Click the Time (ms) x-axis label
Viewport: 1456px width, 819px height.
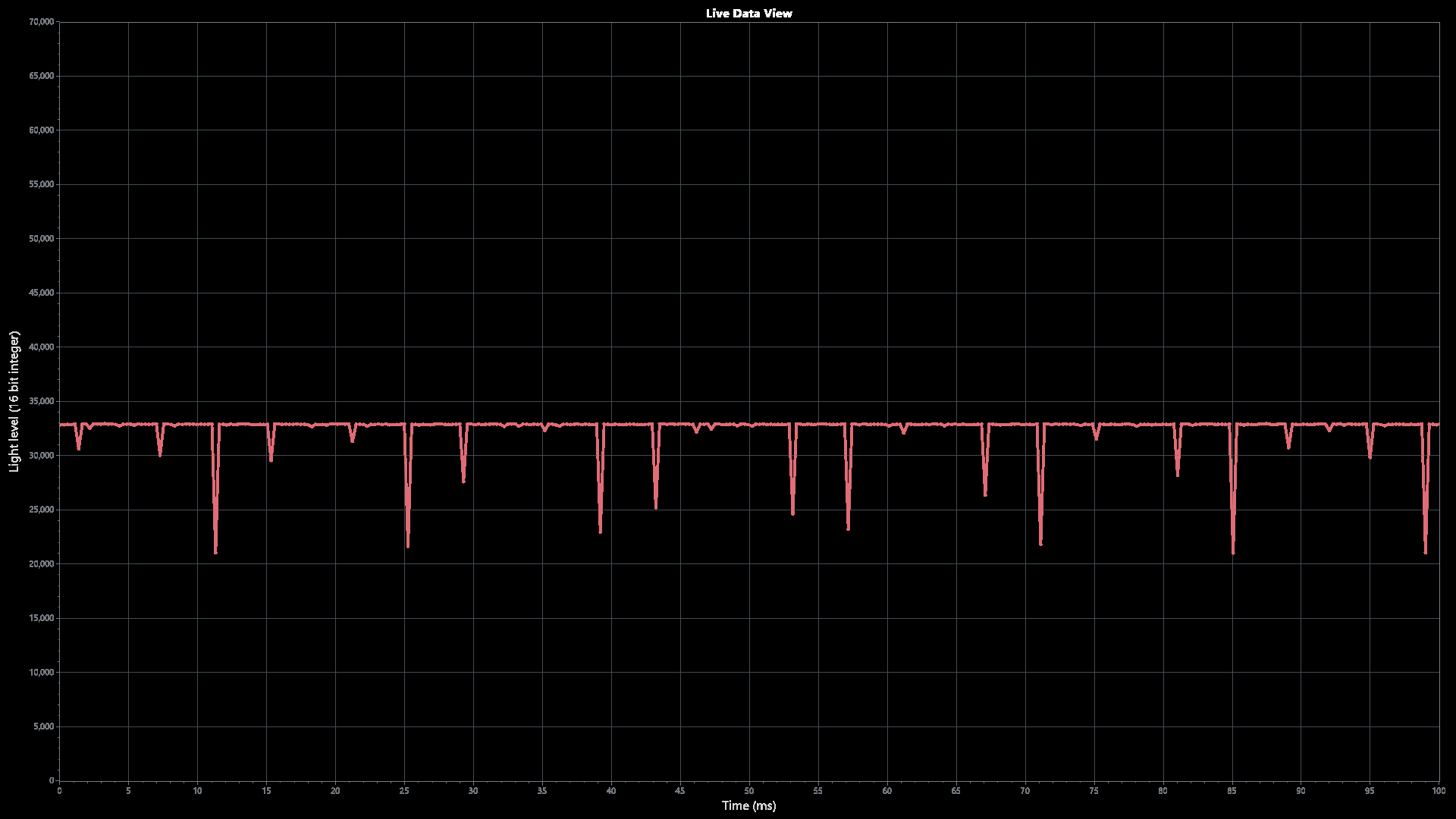coord(748,805)
